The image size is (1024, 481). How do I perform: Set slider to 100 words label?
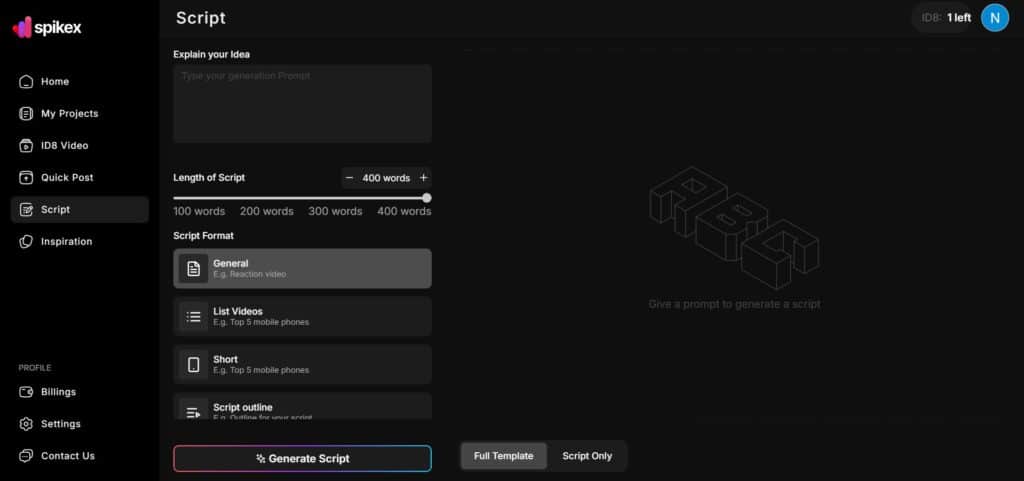point(199,211)
